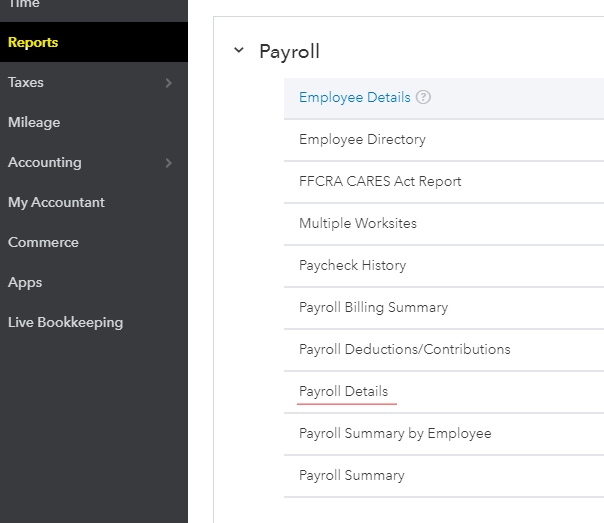
Task: Open the Employee Details report
Action: [x=354, y=98]
